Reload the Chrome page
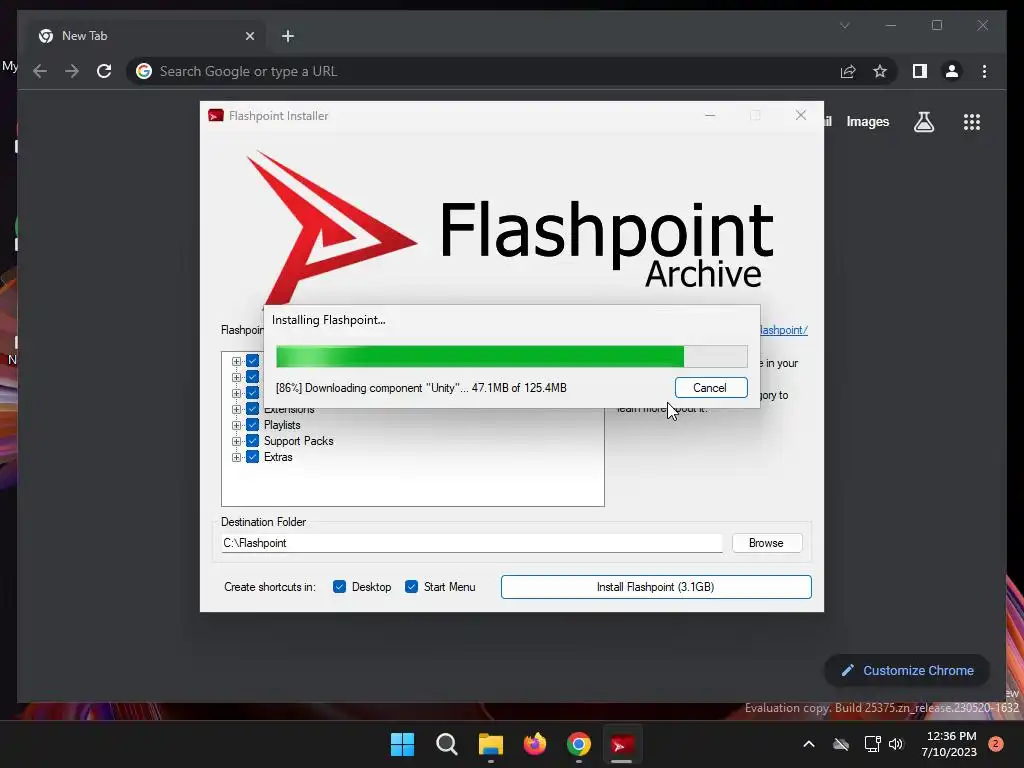The image size is (1024, 768). (x=104, y=71)
